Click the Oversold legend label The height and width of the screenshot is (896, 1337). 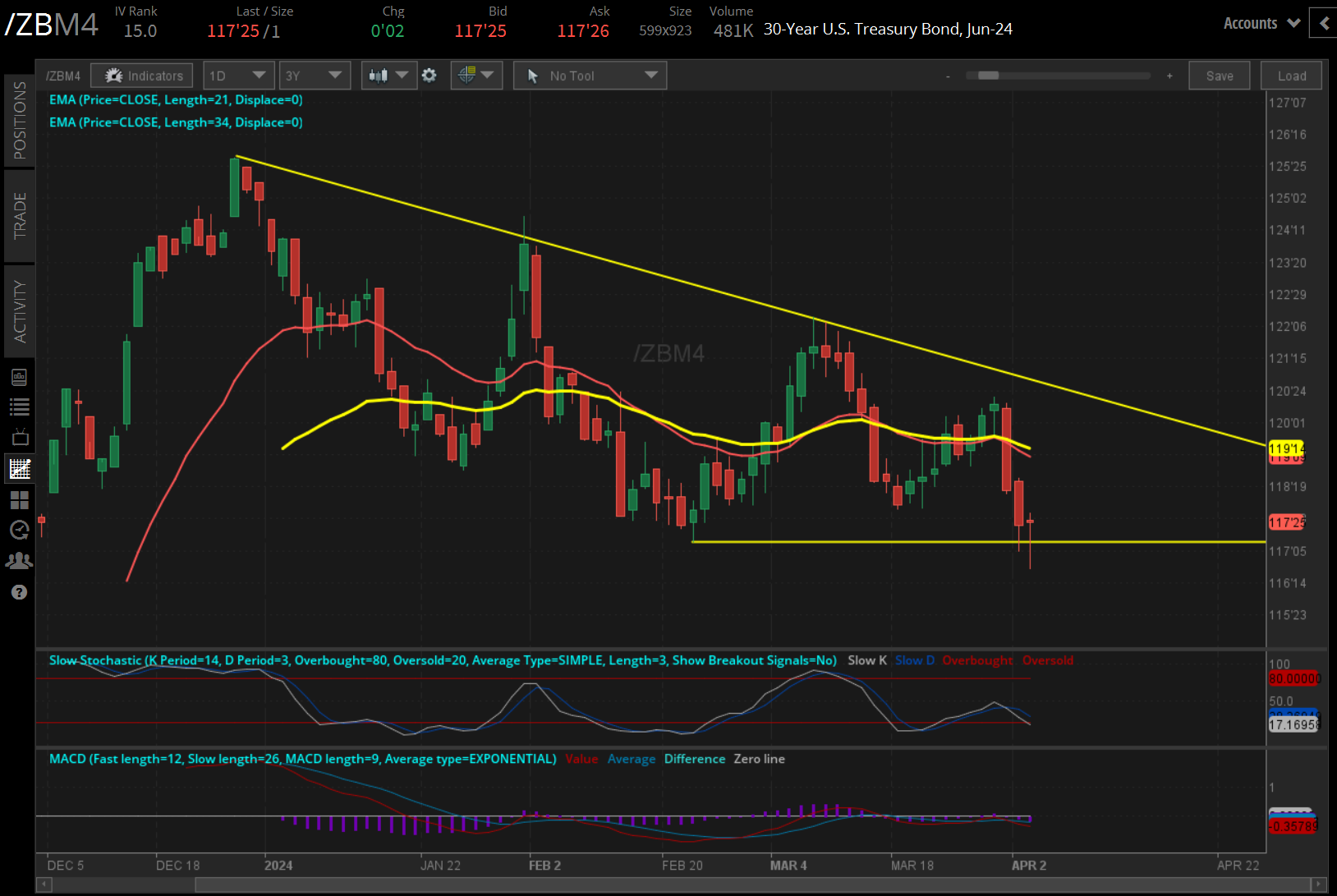(1048, 660)
